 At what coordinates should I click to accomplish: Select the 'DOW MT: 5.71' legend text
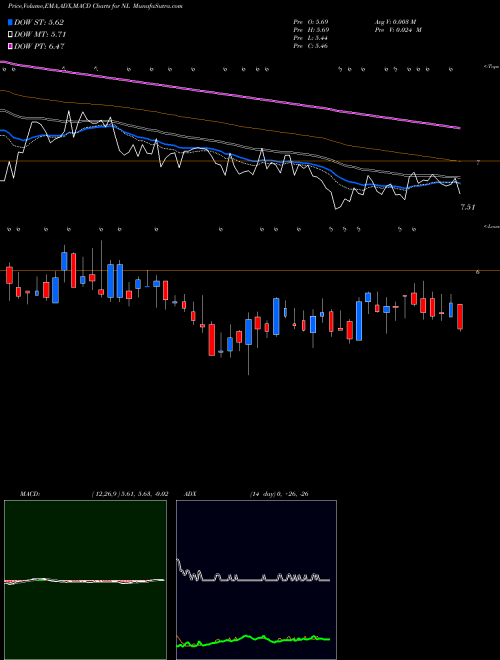[x=40, y=34]
